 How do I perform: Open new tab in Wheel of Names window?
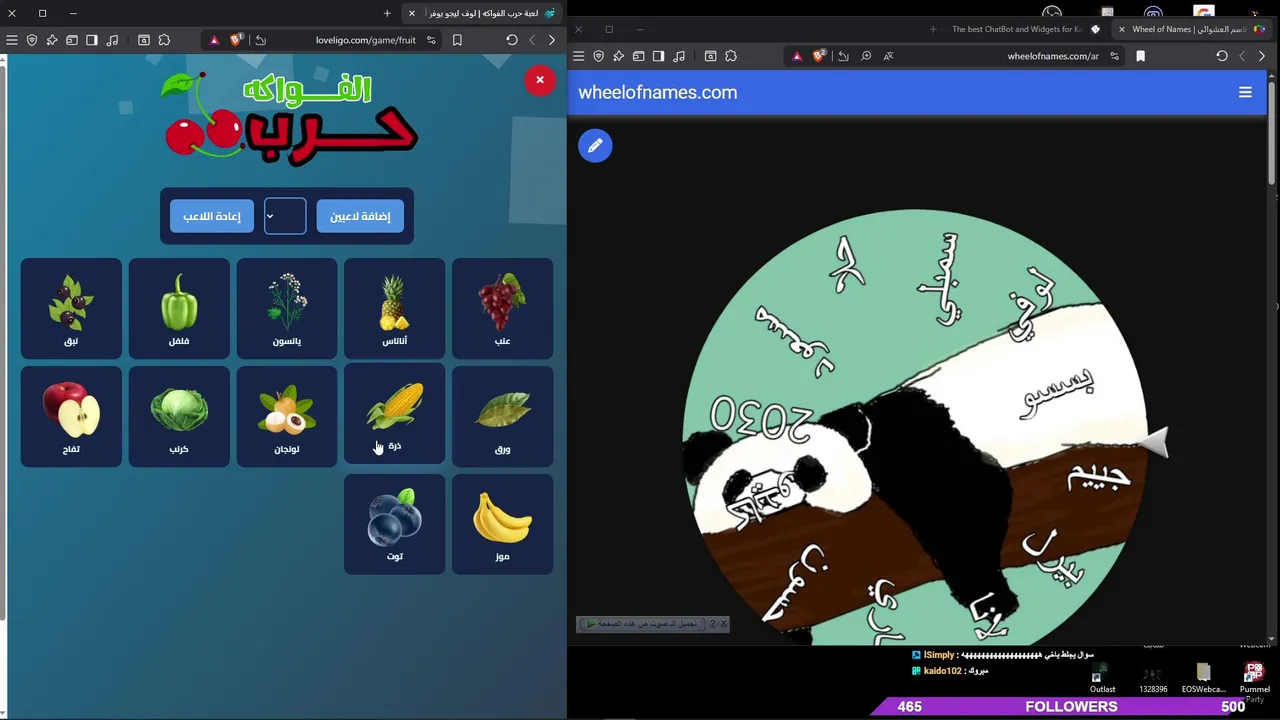[933, 29]
